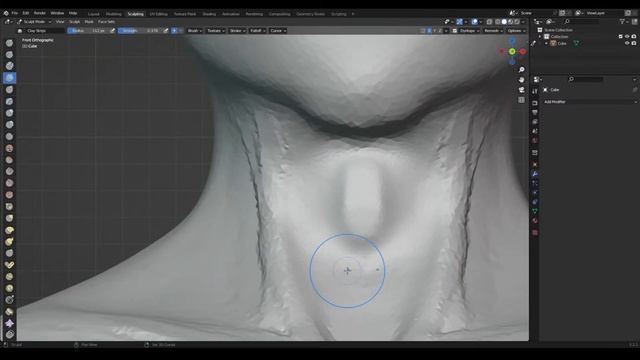Viewport: 640px width, 360px height.
Task: Open the Cursor dropdown
Action: [x=278, y=31]
